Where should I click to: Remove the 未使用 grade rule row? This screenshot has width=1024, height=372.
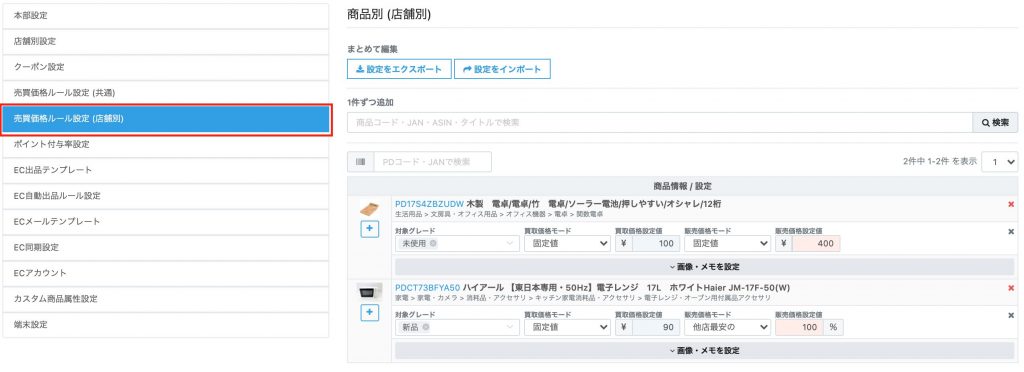click(x=1011, y=231)
